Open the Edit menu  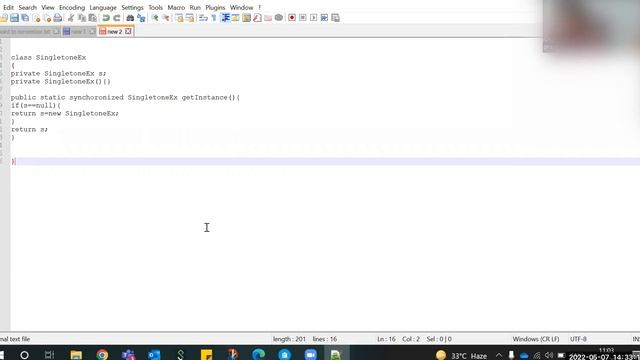(x=8, y=7)
